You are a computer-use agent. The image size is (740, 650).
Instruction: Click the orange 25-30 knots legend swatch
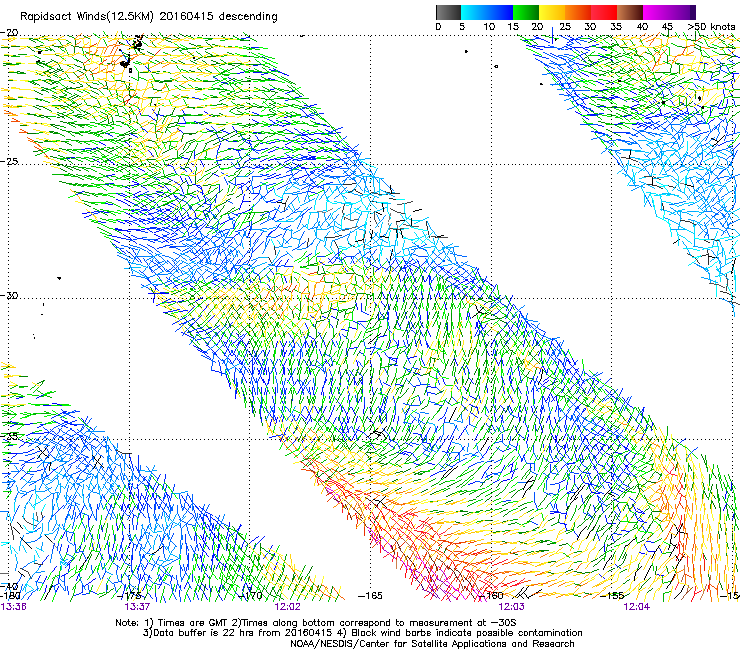[578, 12]
